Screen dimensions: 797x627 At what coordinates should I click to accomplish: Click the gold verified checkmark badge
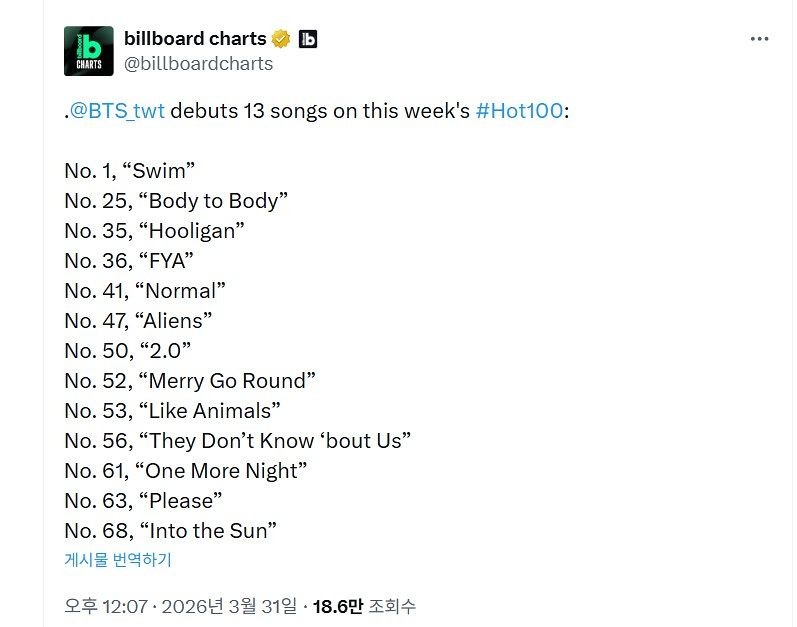pyautogui.click(x=281, y=39)
